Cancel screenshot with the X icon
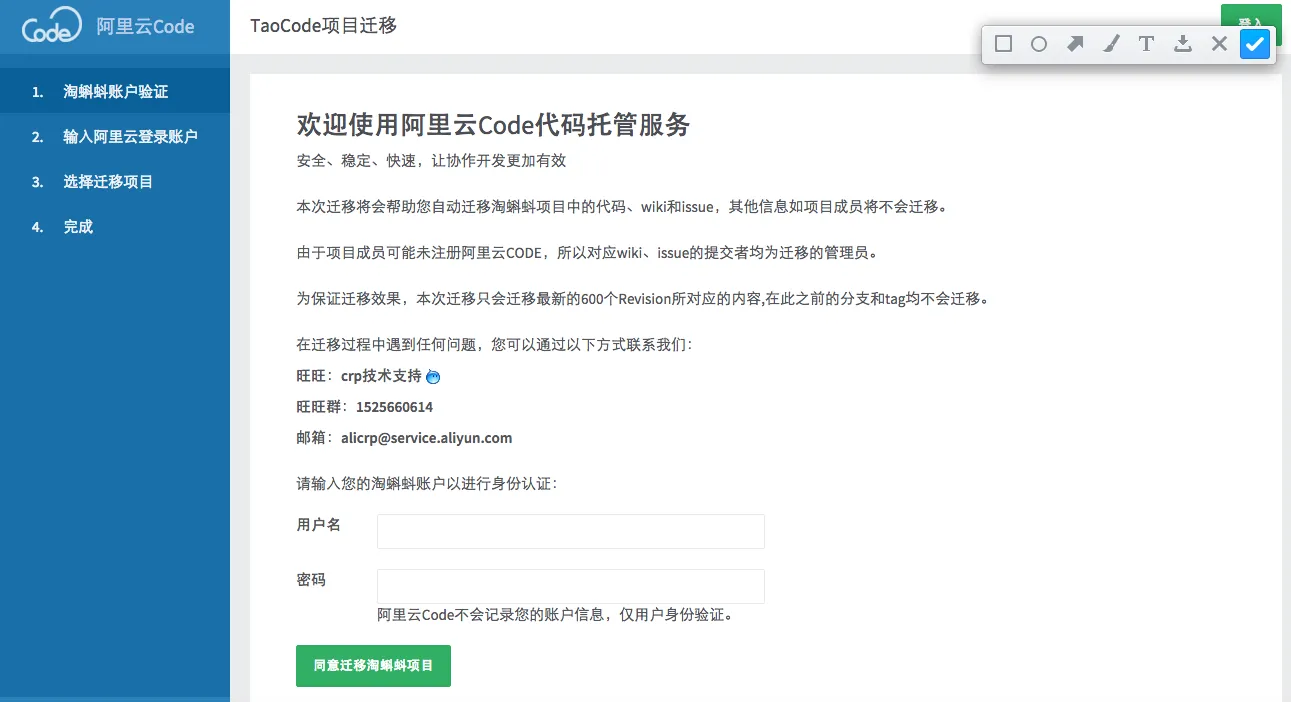This screenshot has height=702, width=1291. pyautogui.click(x=1219, y=44)
